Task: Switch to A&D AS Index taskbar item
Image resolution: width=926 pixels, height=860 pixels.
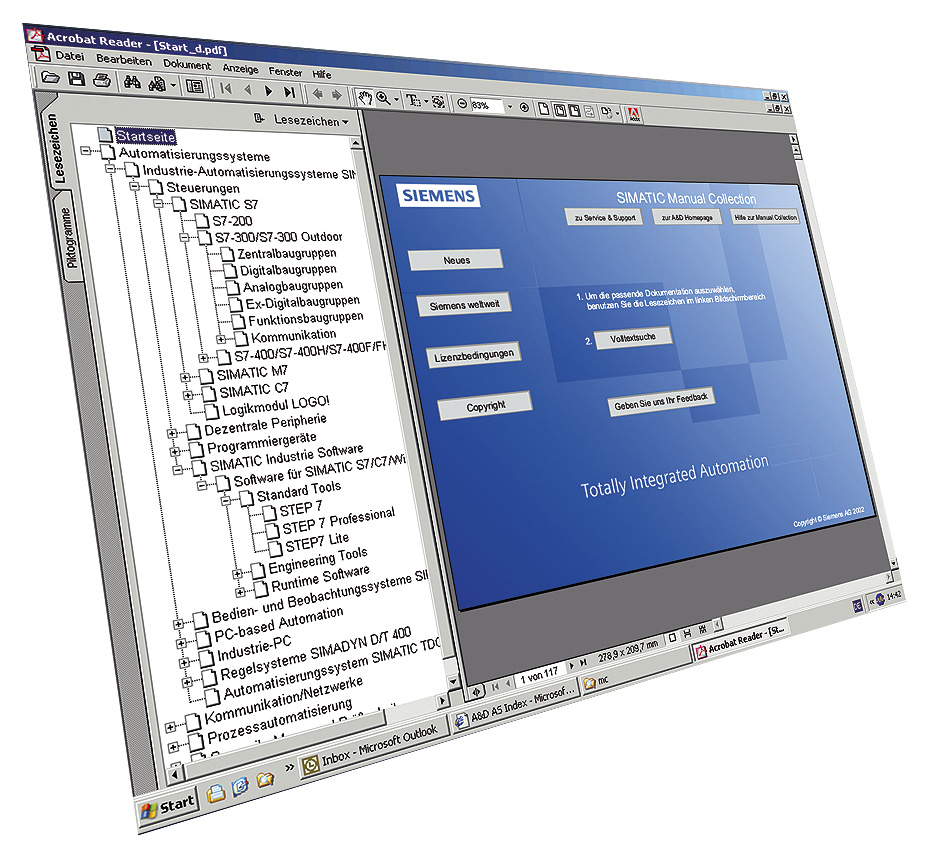Action: click(515, 707)
